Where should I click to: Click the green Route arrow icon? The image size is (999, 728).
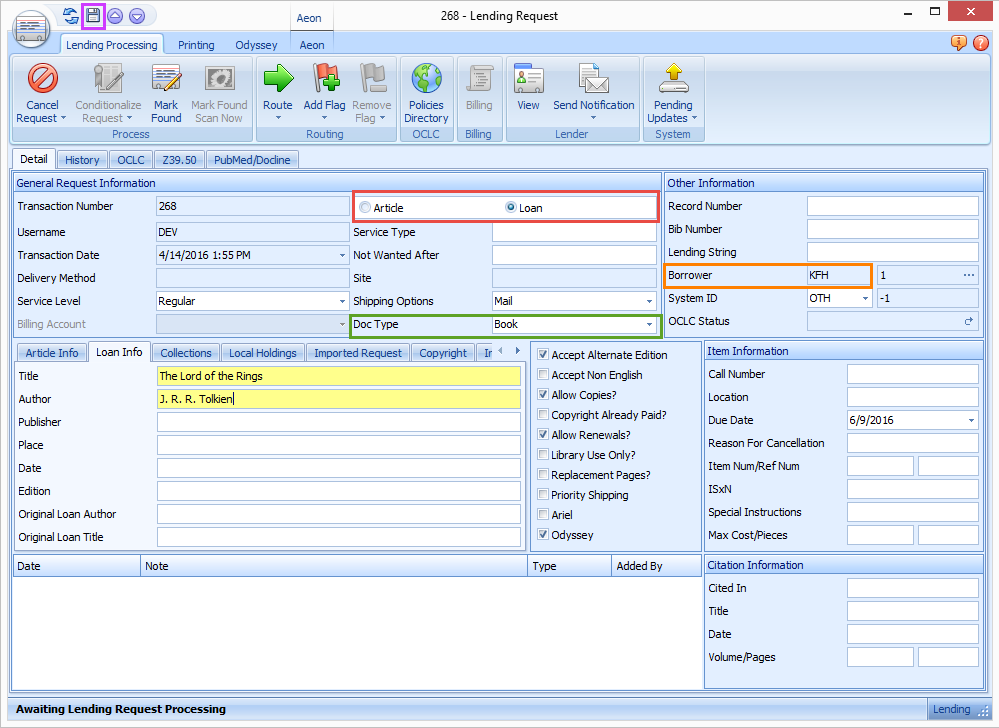point(277,78)
